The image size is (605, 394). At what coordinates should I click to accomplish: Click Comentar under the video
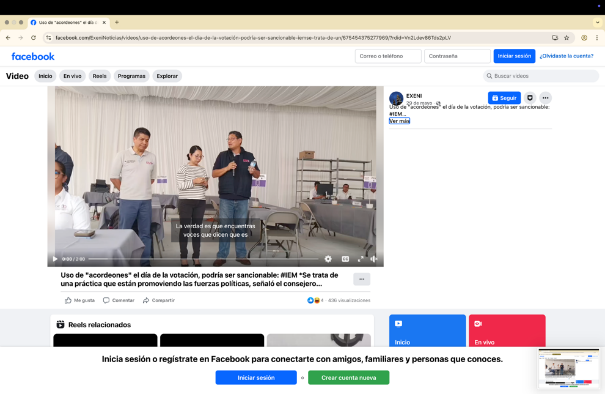pos(119,300)
